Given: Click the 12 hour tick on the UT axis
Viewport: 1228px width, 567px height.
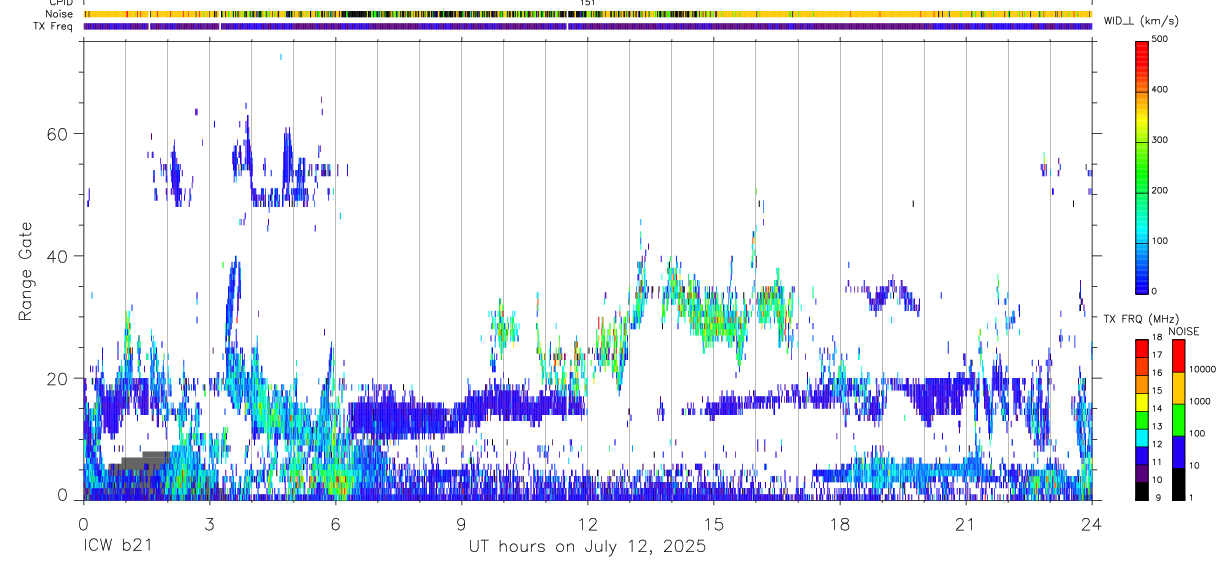Looking at the screenshot, I should [588, 522].
